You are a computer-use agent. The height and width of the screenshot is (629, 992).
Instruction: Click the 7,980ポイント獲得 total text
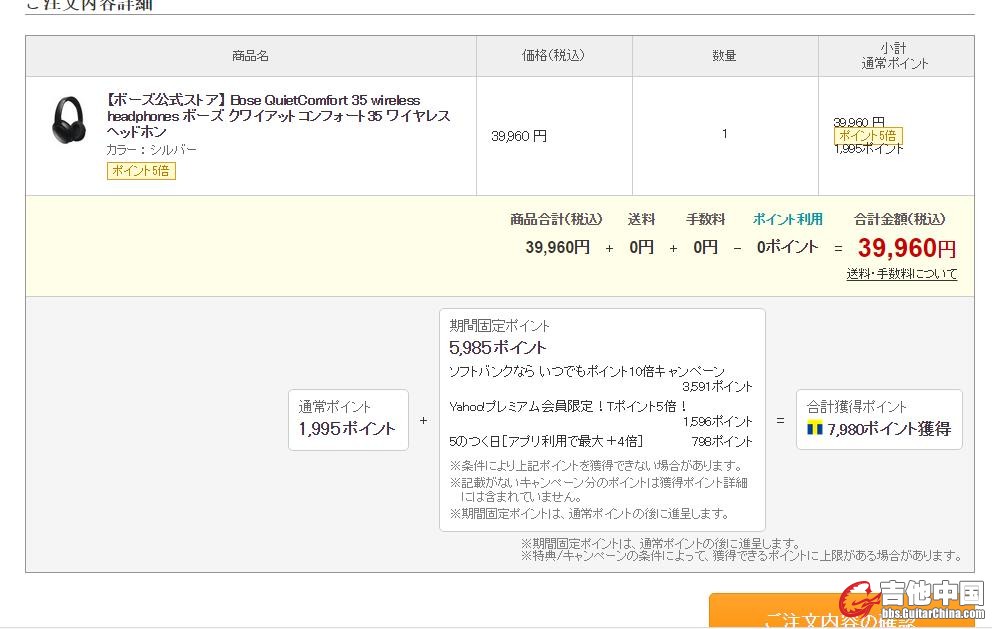point(889,429)
